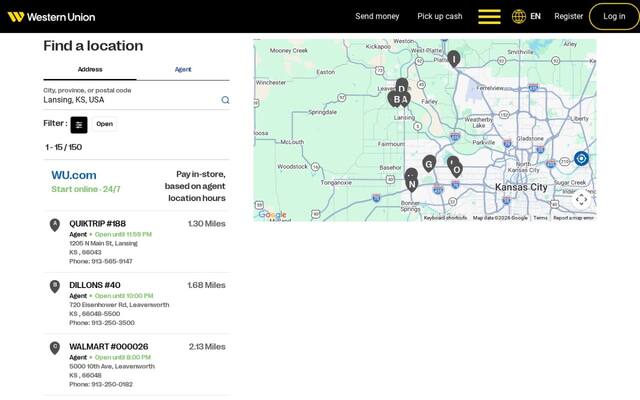Click Kansas City label on map

coord(521,187)
